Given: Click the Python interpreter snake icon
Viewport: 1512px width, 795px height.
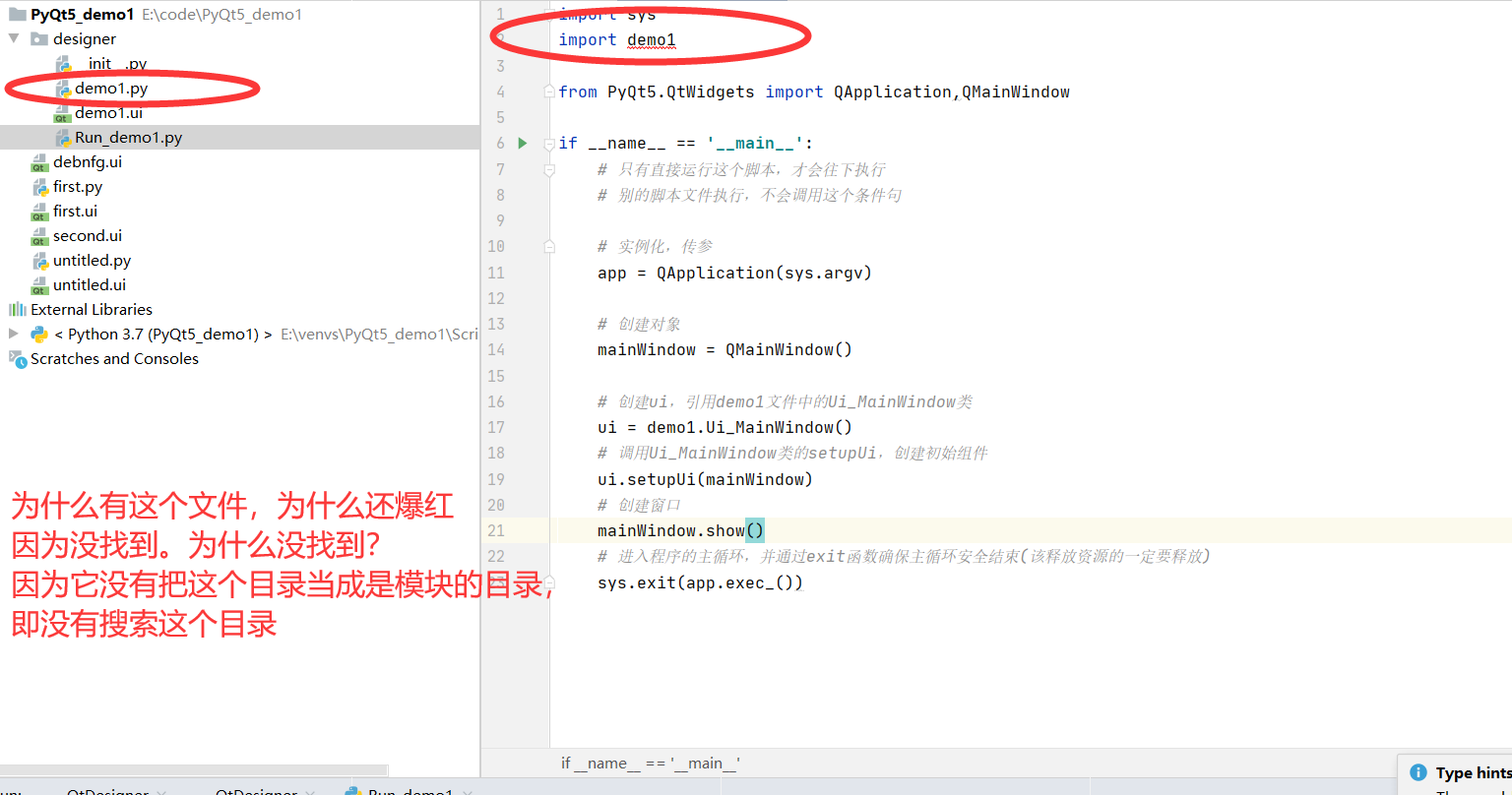Looking at the screenshot, I should 39,335.
